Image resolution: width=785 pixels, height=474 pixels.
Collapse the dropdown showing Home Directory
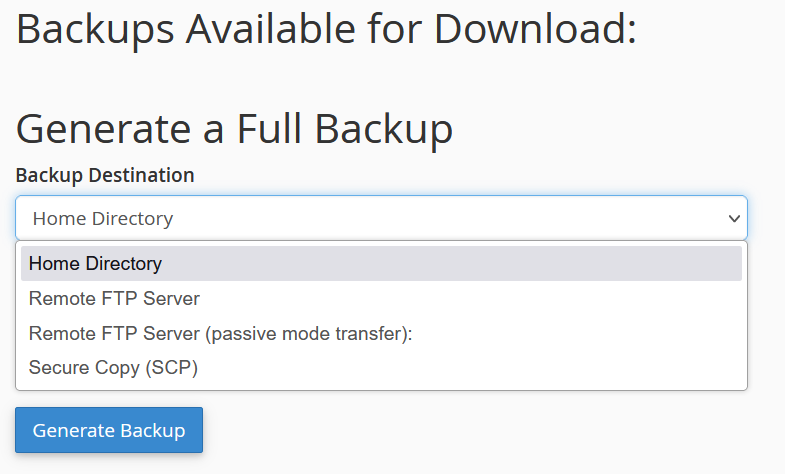[380, 218]
